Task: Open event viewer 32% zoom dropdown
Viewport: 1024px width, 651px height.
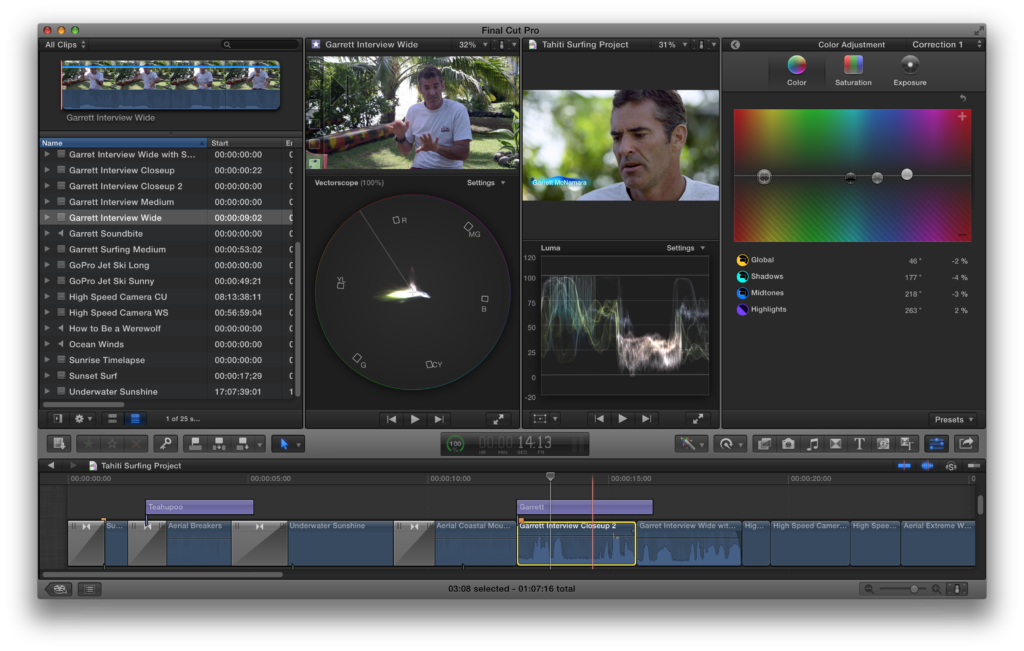Action: [473, 44]
